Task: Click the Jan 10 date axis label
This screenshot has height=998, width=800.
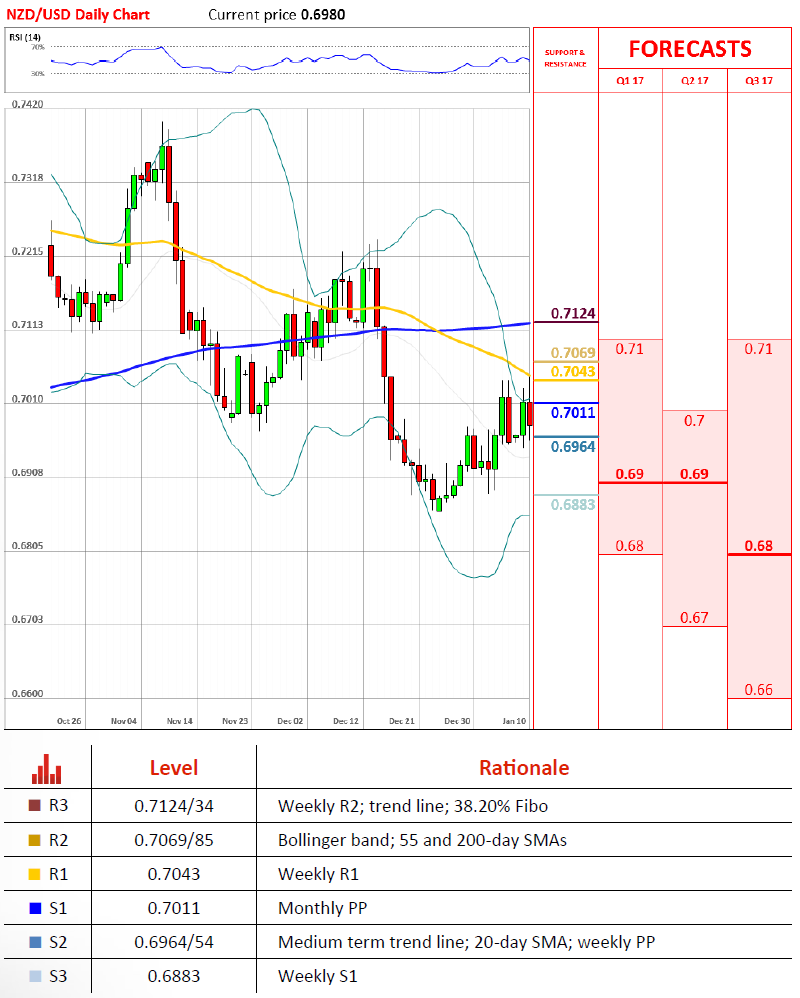Action: click(514, 721)
